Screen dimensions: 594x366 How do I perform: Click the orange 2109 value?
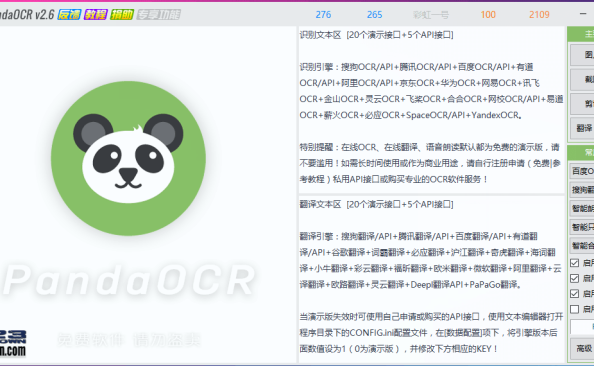(x=539, y=15)
